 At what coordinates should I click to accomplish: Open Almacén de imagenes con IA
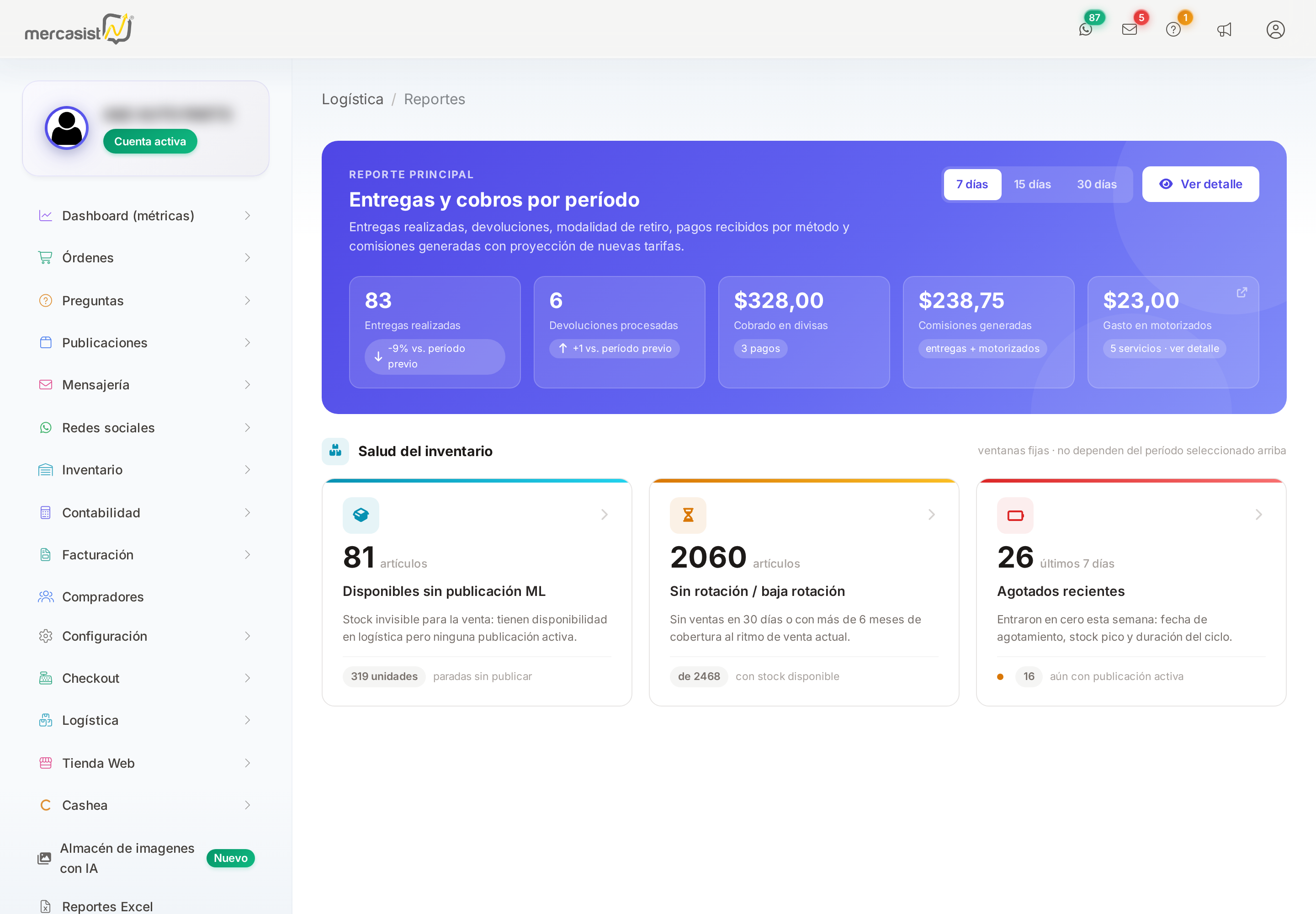pyautogui.click(x=145, y=858)
